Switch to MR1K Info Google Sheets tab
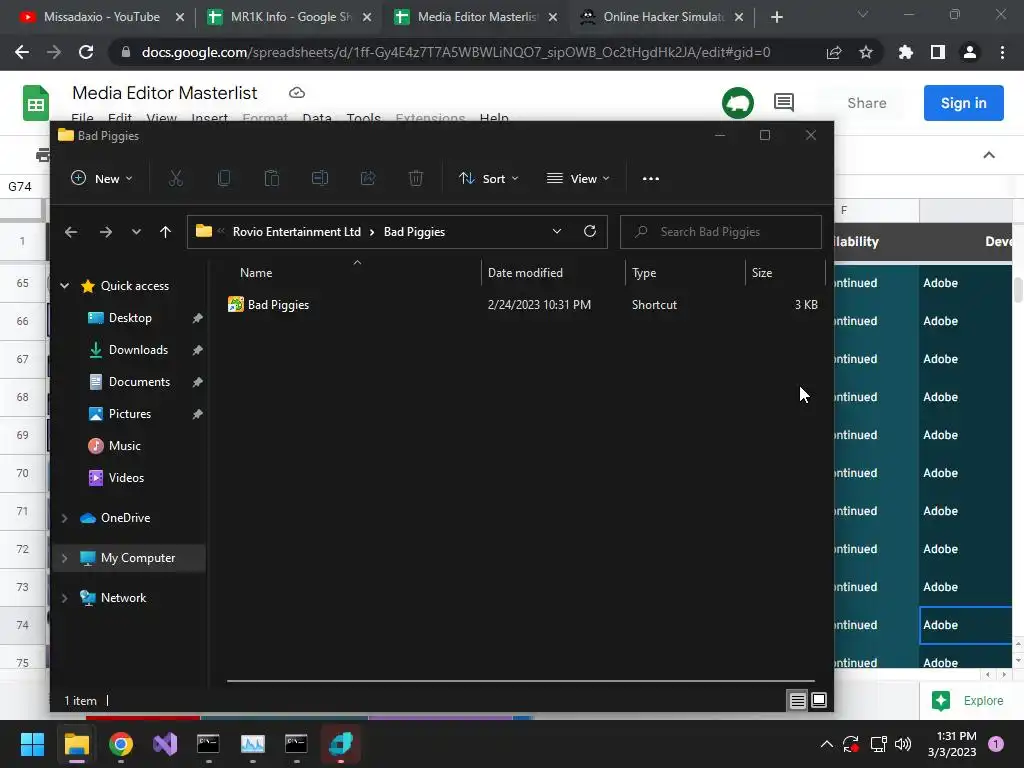The image size is (1024, 768). [290, 17]
